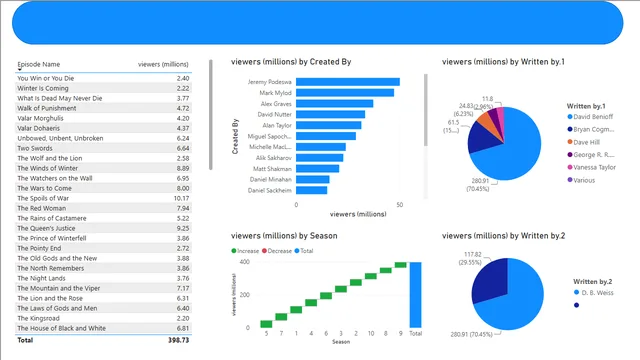Select 'The Queen's Justice' row
The width and height of the screenshot is (640, 360).
[x=103, y=228]
